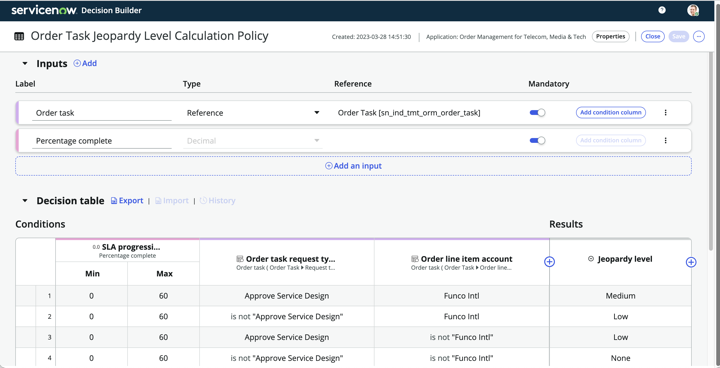Screen dimensions: 720x368
Task: Click the vertical scrollbar on right
Action: coord(711,152)
